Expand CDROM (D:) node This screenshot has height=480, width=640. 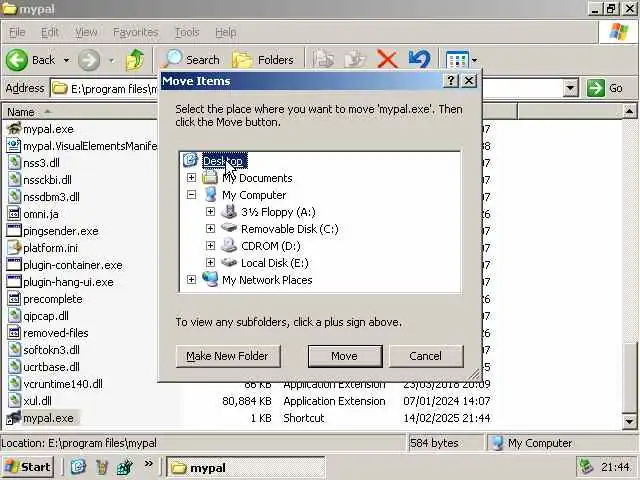210,245
